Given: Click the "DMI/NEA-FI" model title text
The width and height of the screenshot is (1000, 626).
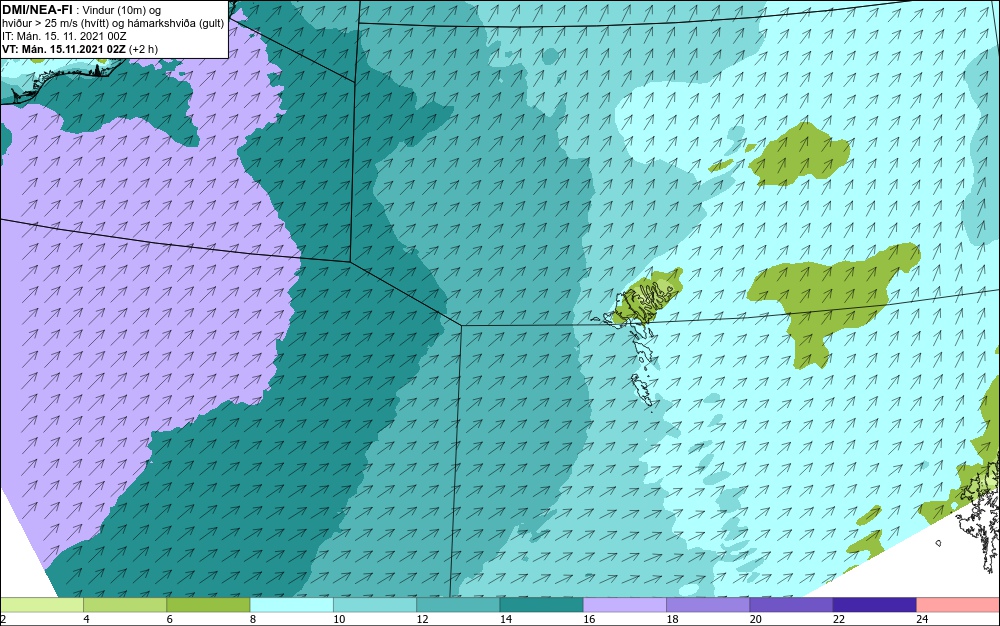Looking at the screenshot, I should (x=36, y=10).
